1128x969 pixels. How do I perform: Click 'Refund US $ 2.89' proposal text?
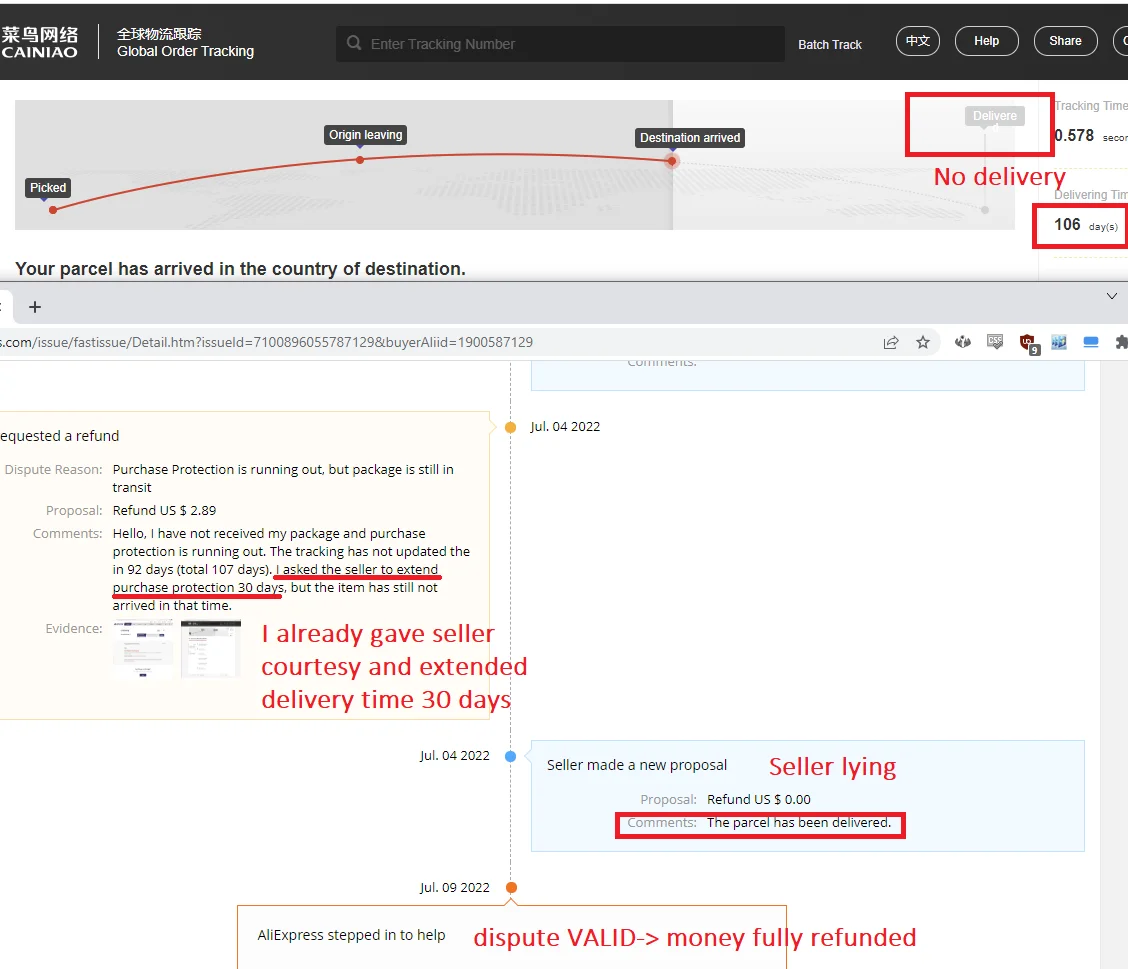coord(164,511)
